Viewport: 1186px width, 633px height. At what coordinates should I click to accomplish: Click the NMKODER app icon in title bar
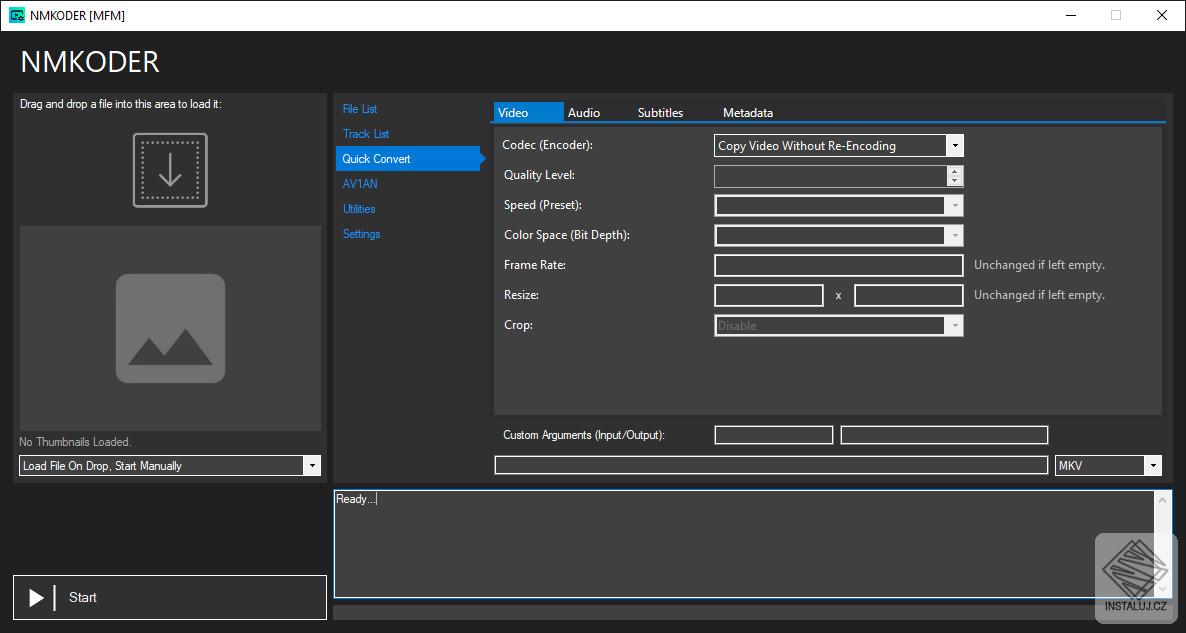click(17, 15)
